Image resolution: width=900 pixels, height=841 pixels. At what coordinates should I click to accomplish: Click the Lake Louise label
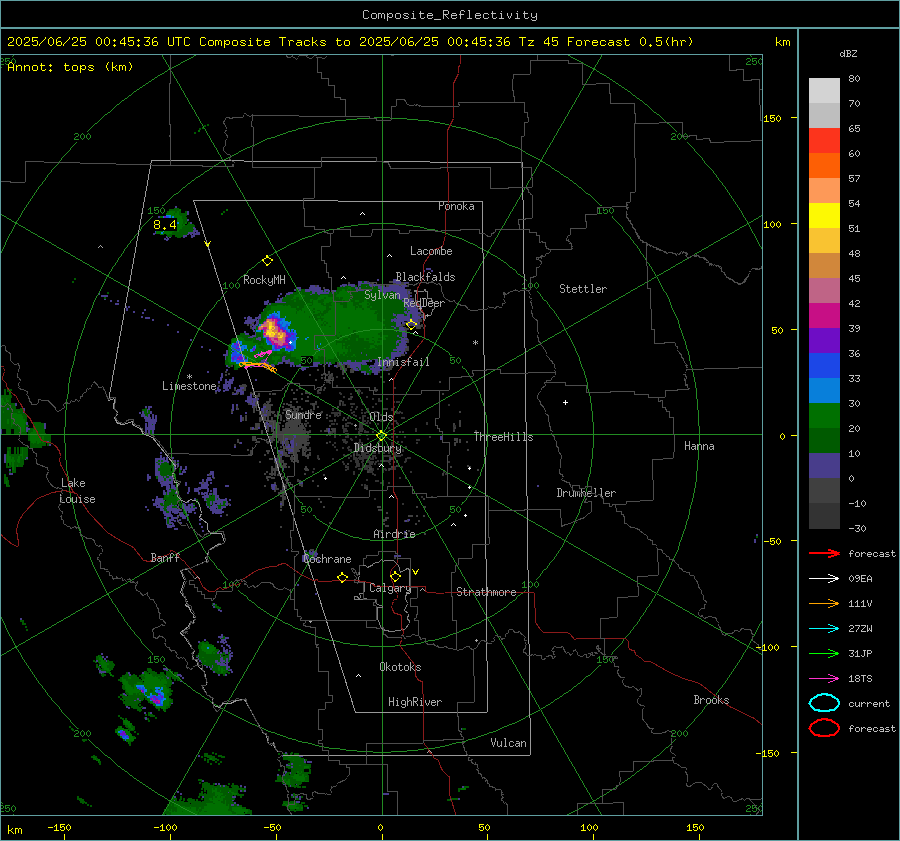(78, 491)
